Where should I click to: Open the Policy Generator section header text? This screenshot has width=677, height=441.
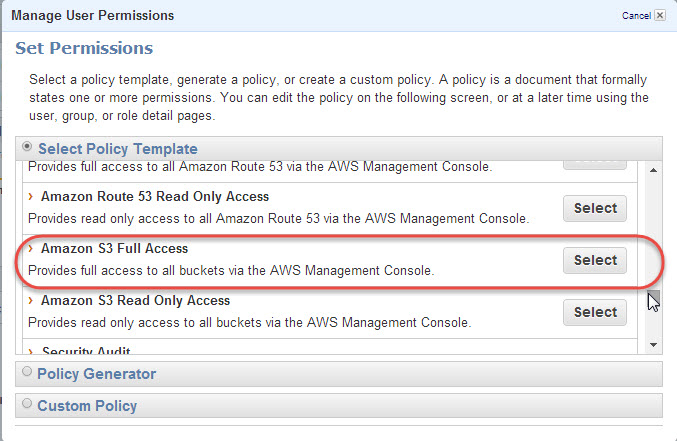pos(96,373)
